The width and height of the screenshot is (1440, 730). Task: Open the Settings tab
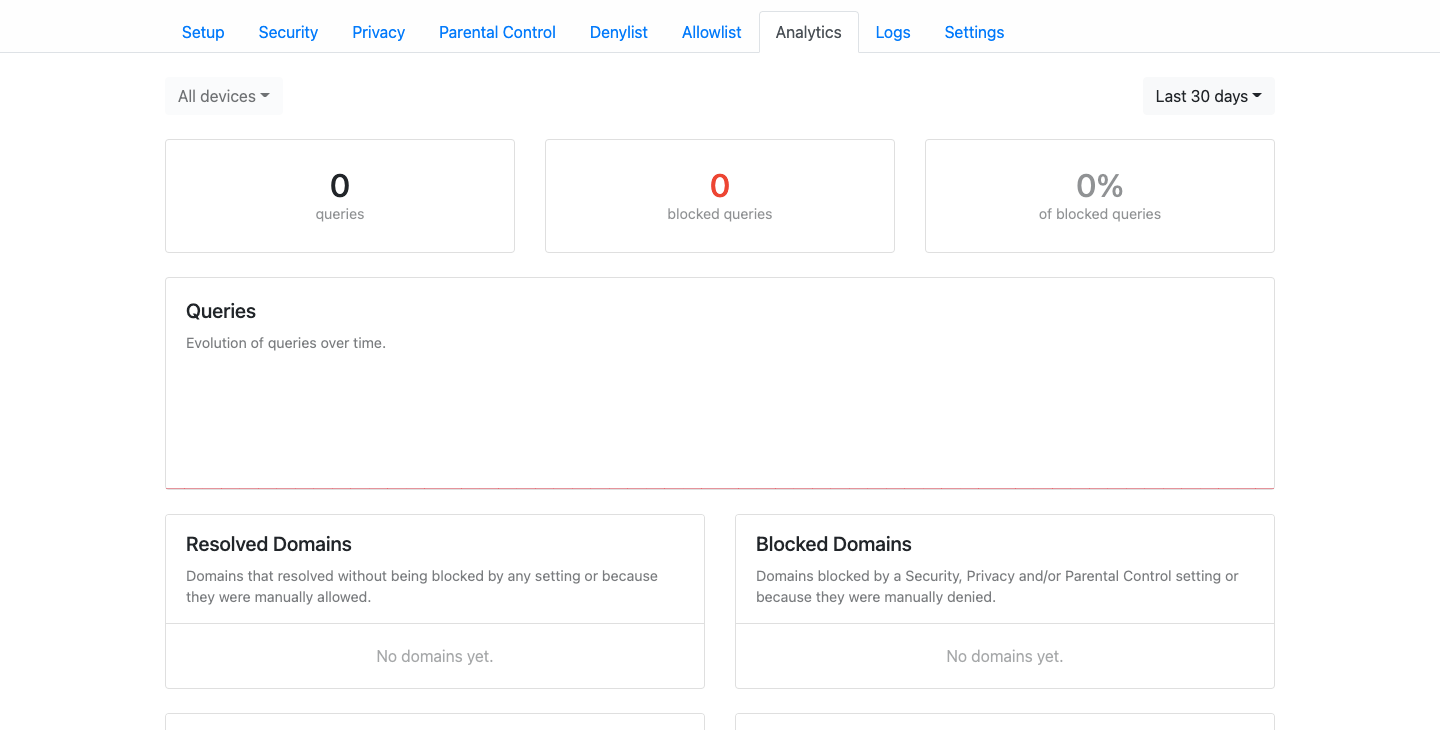coord(974,32)
